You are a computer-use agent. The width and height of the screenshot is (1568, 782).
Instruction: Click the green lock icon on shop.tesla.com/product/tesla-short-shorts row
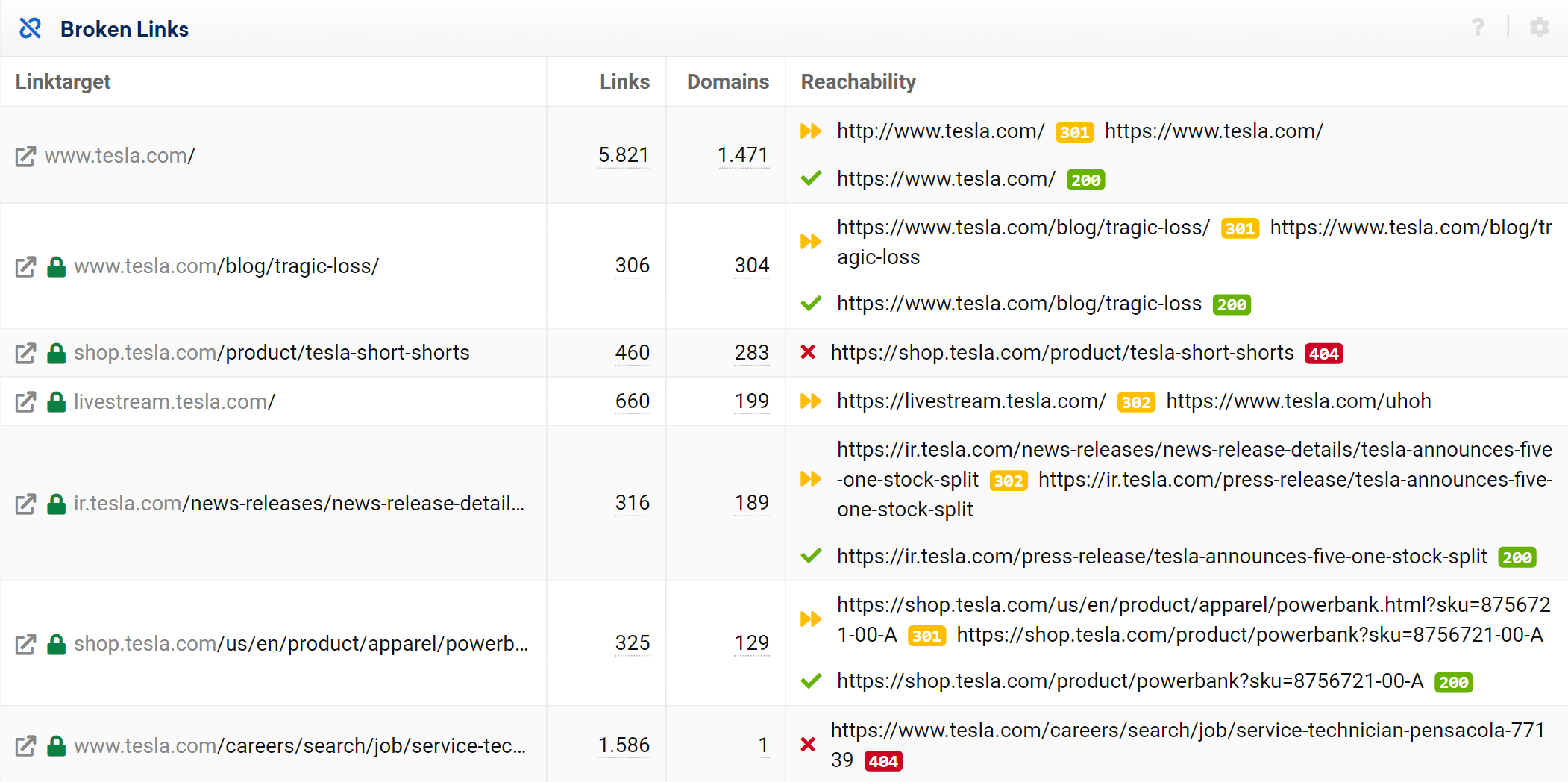tap(57, 353)
